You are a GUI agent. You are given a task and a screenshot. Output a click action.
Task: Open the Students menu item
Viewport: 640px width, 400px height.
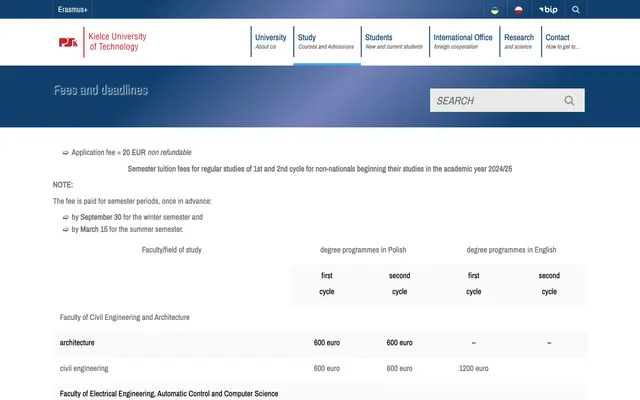[393, 41]
